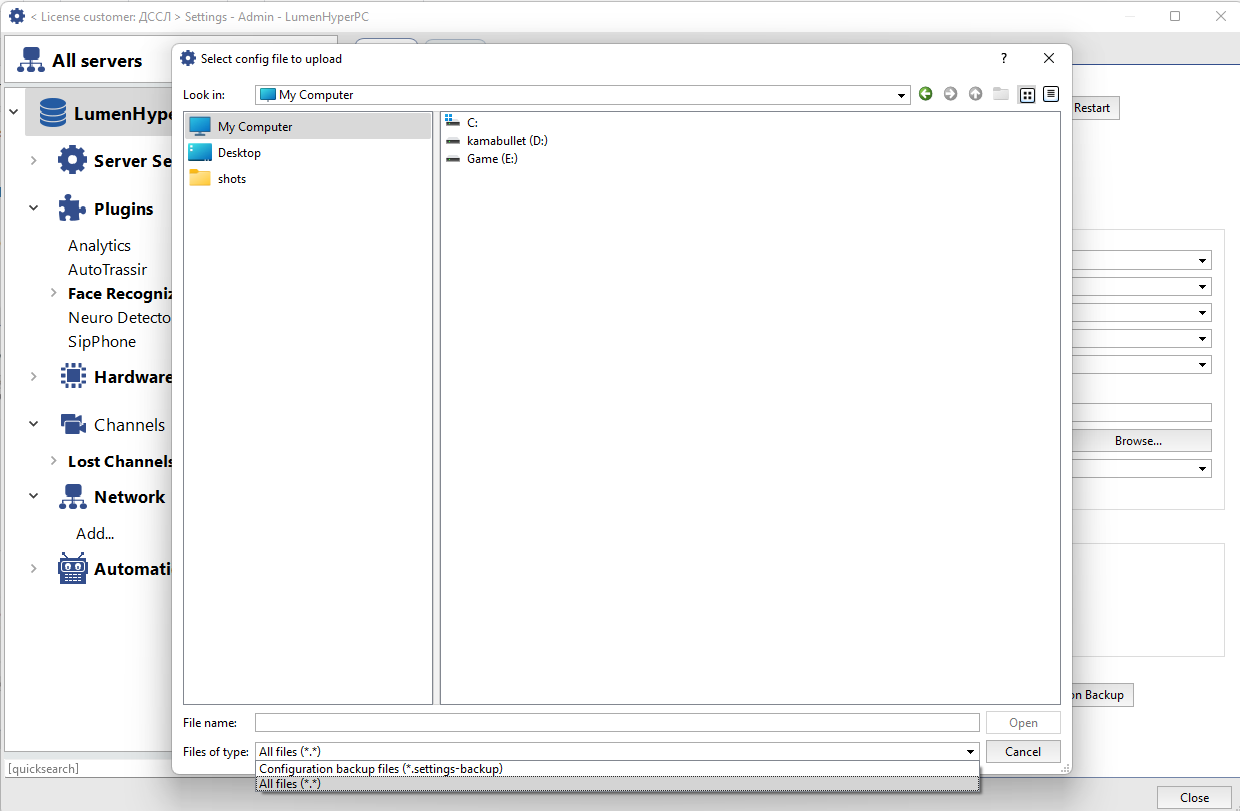Focus the File name input field
Image resolution: width=1240 pixels, height=811 pixels.
click(x=617, y=723)
